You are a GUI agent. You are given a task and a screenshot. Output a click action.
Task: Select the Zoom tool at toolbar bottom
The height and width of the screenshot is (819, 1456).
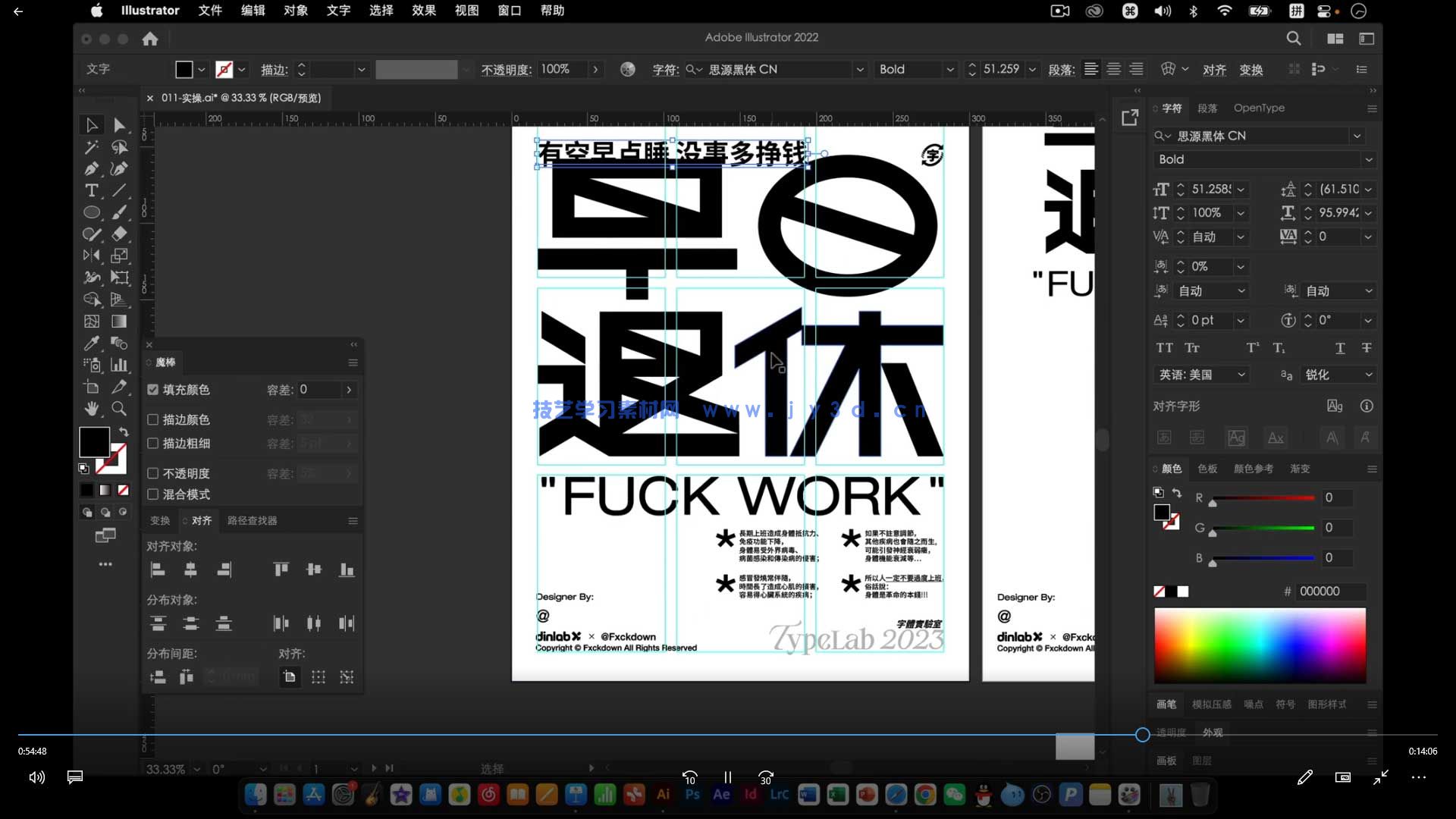click(119, 409)
